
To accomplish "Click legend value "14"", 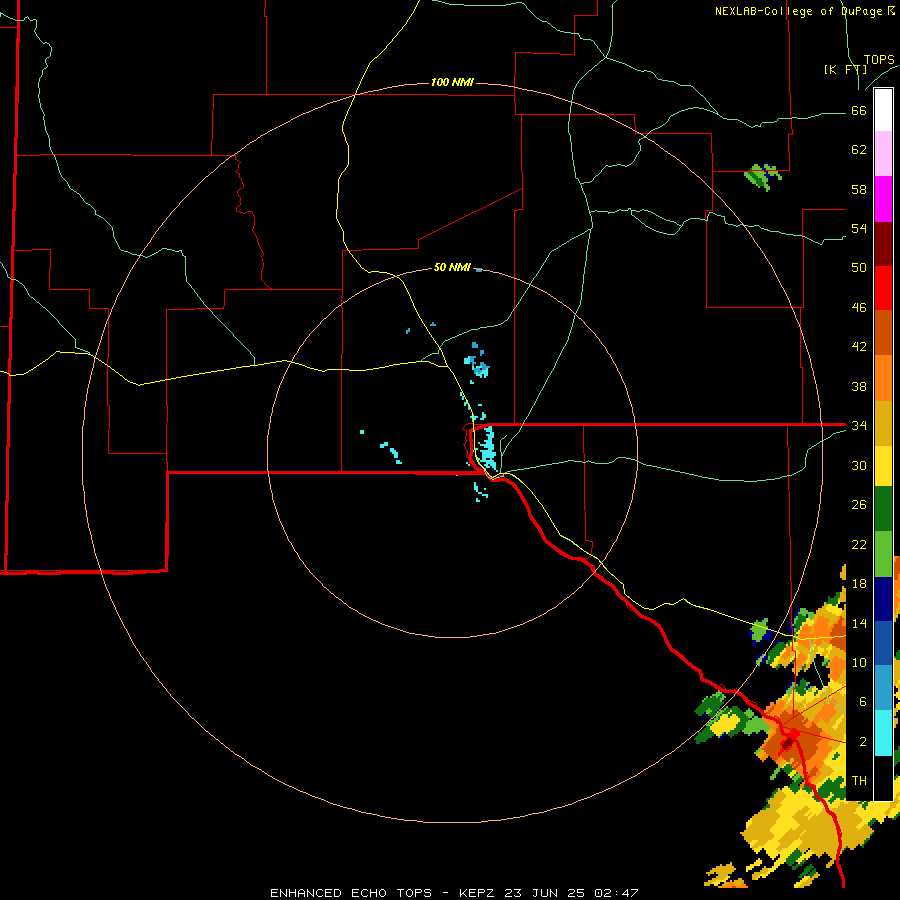I will (x=859, y=623).
